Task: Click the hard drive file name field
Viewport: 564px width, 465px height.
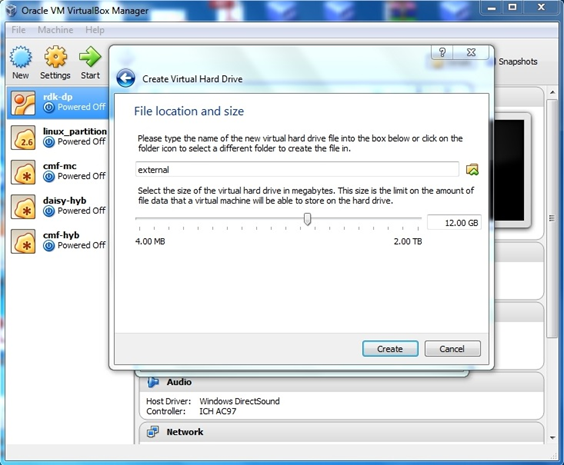Action: 297,169
